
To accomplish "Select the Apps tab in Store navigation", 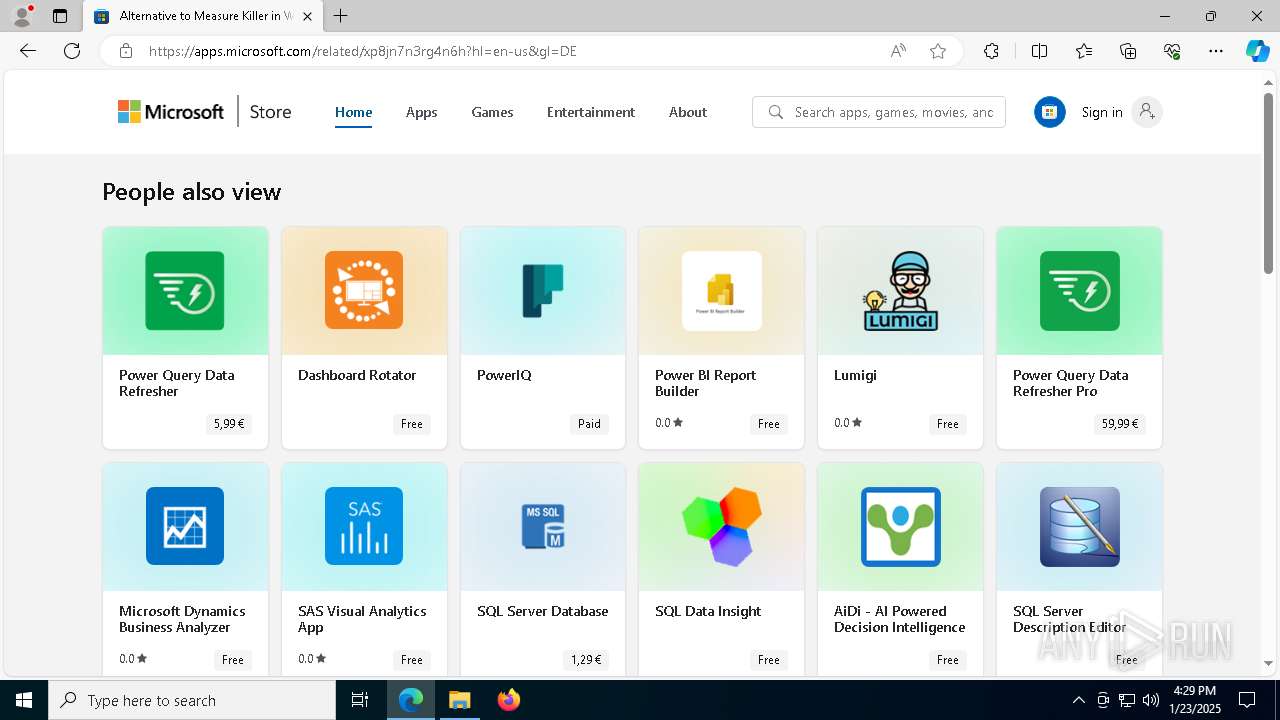I will 421,112.
